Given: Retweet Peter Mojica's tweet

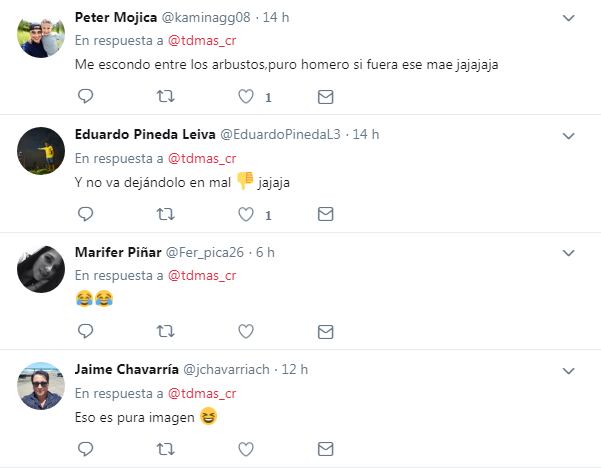Looking at the screenshot, I should pos(166,97).
